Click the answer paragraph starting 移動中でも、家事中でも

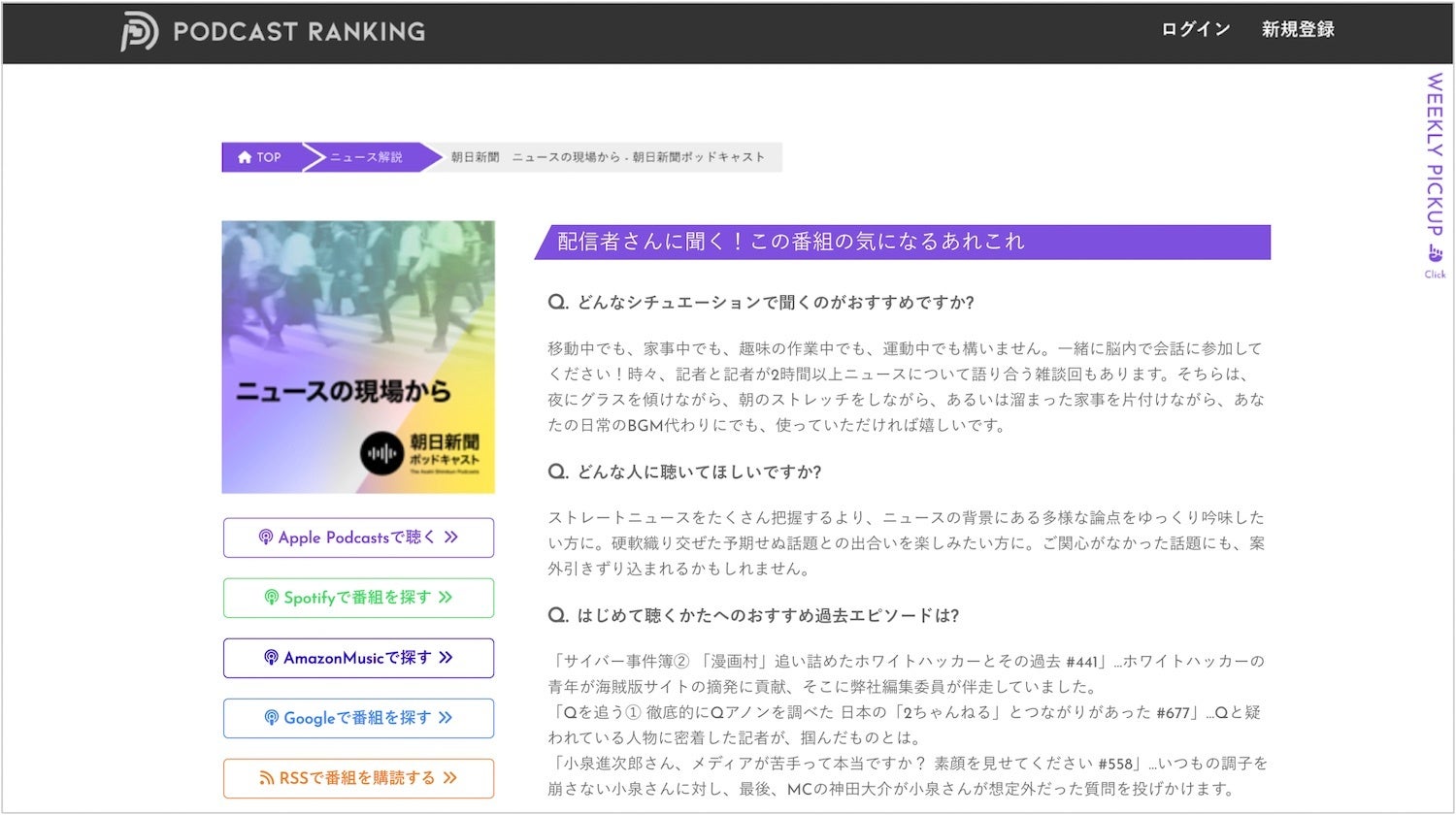pyautogui.click(x=907, y=386)
